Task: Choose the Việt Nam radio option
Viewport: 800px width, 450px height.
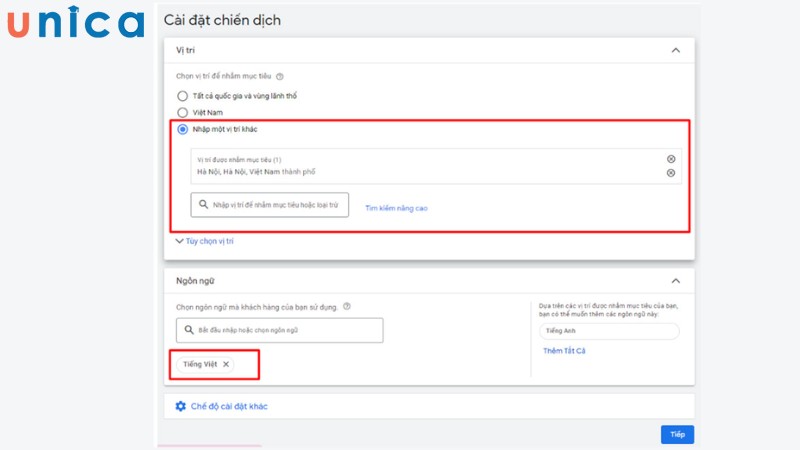Action: [182, 113]
